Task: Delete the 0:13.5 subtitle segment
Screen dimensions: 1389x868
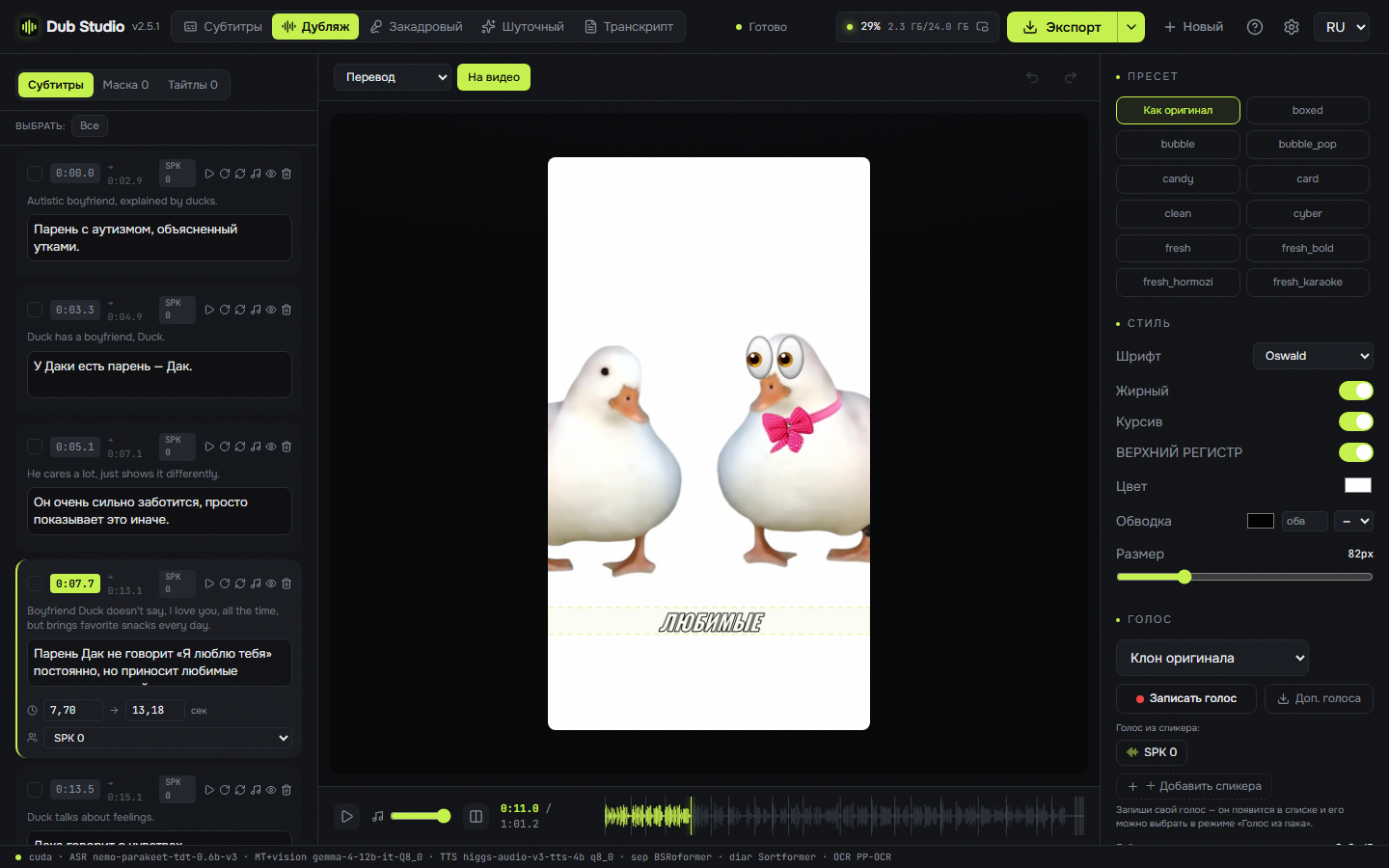Action: click(286, 790)
